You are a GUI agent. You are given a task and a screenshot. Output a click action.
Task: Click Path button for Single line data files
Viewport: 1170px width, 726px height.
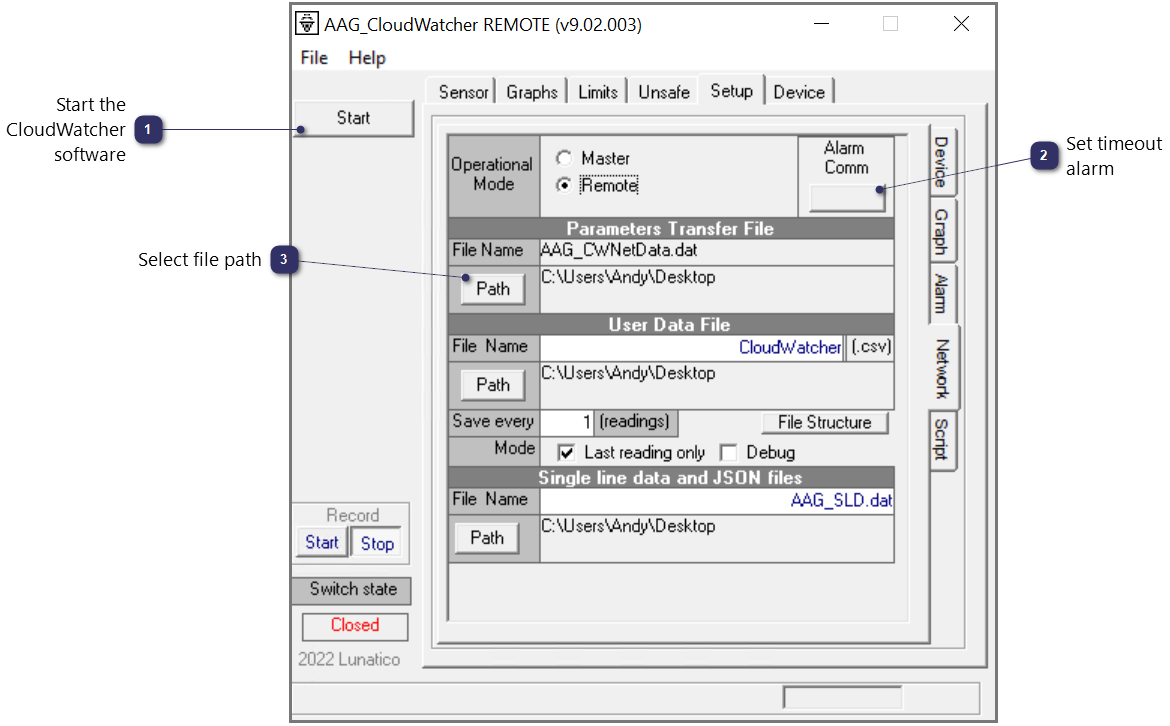(487, 538)
